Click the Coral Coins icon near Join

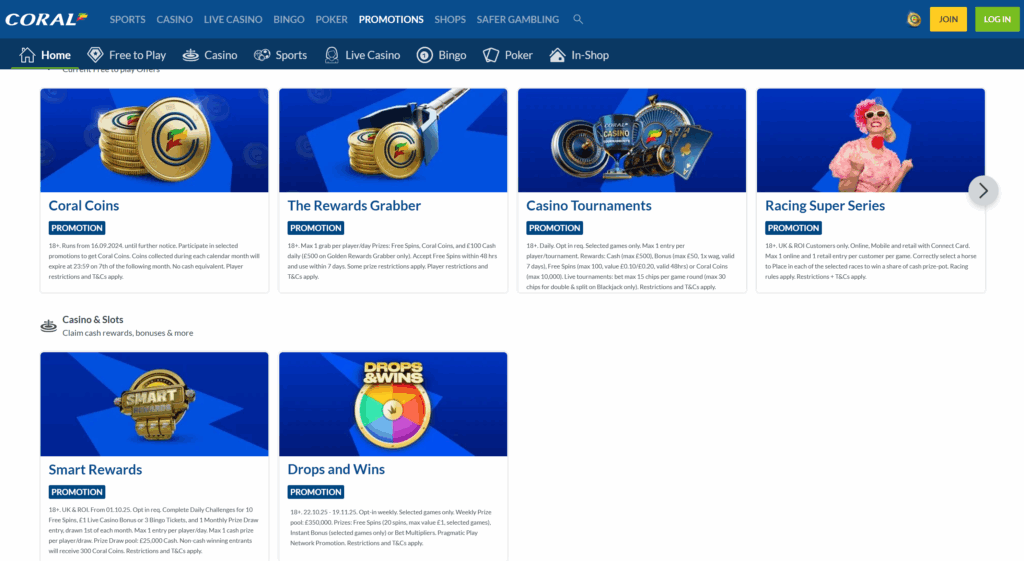coord(913,19)
